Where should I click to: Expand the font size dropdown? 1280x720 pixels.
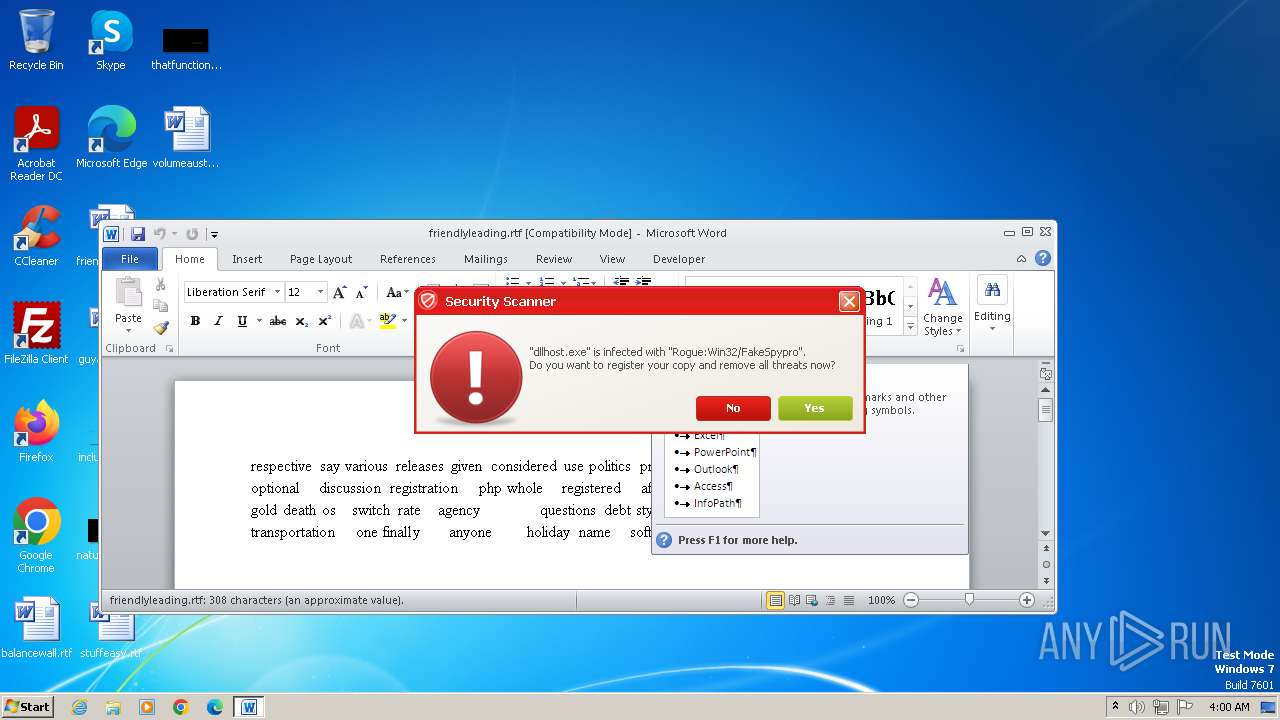320,292
